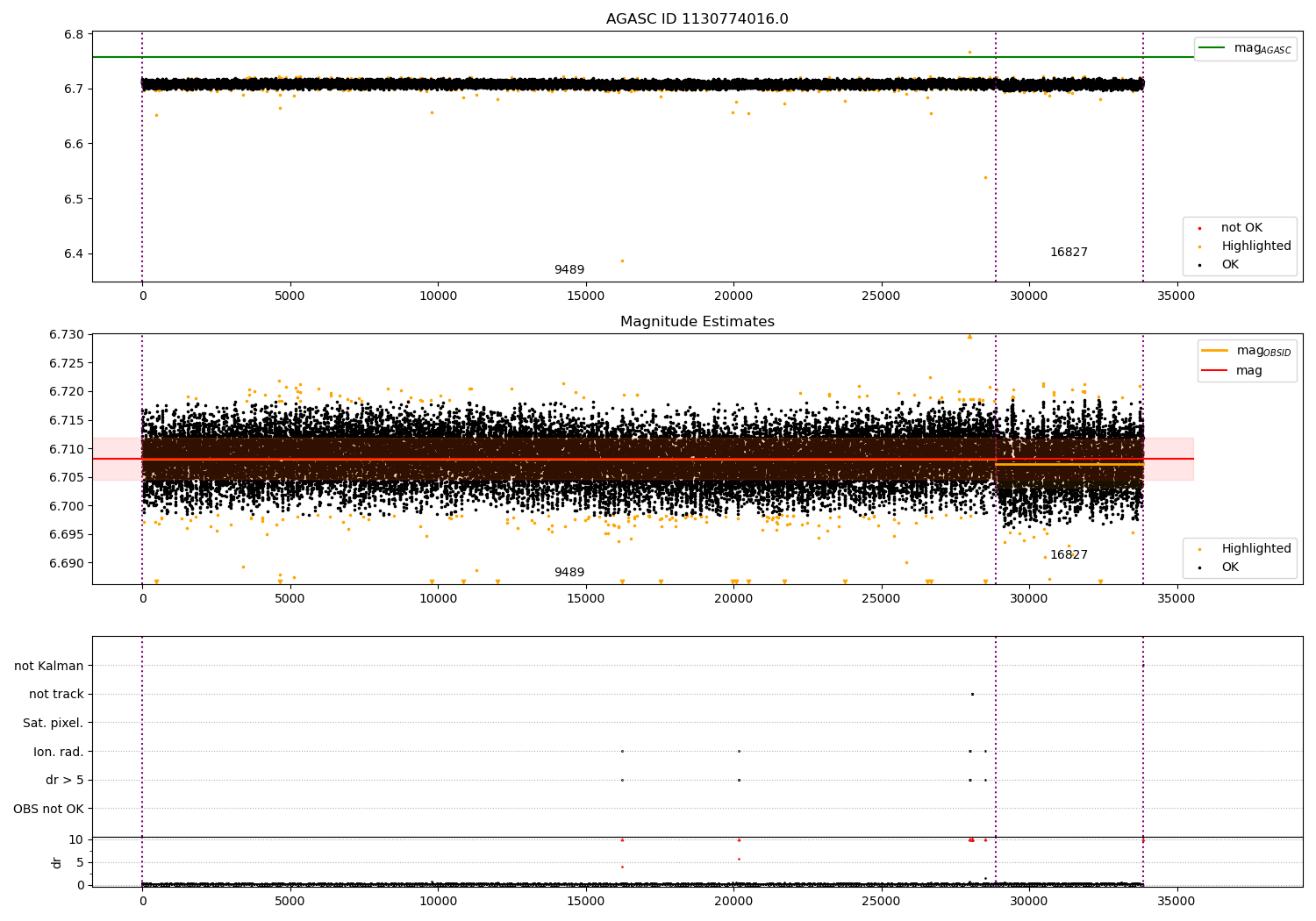
Task: Click the 'OBS not OK' row label
Action: click(x=49, y=809)
